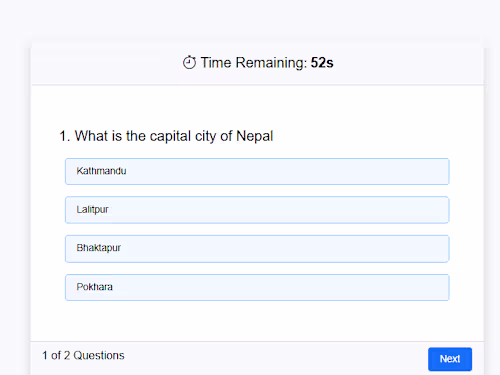Click the word 'Questions' in the footer counter
Viewport: 500px width, 375px height.
click(x=99, y=355)
